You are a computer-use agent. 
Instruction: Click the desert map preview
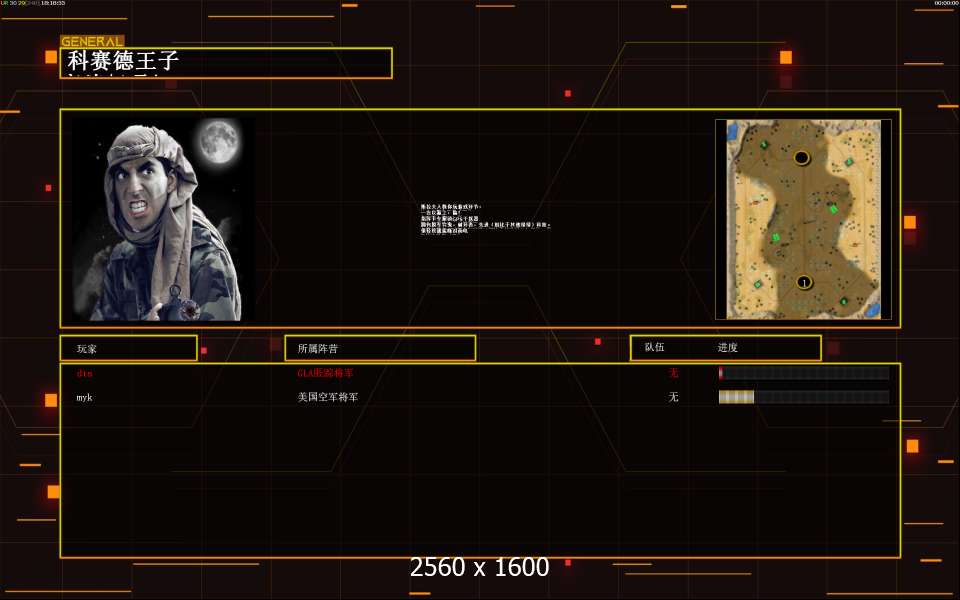click(803, 219)
